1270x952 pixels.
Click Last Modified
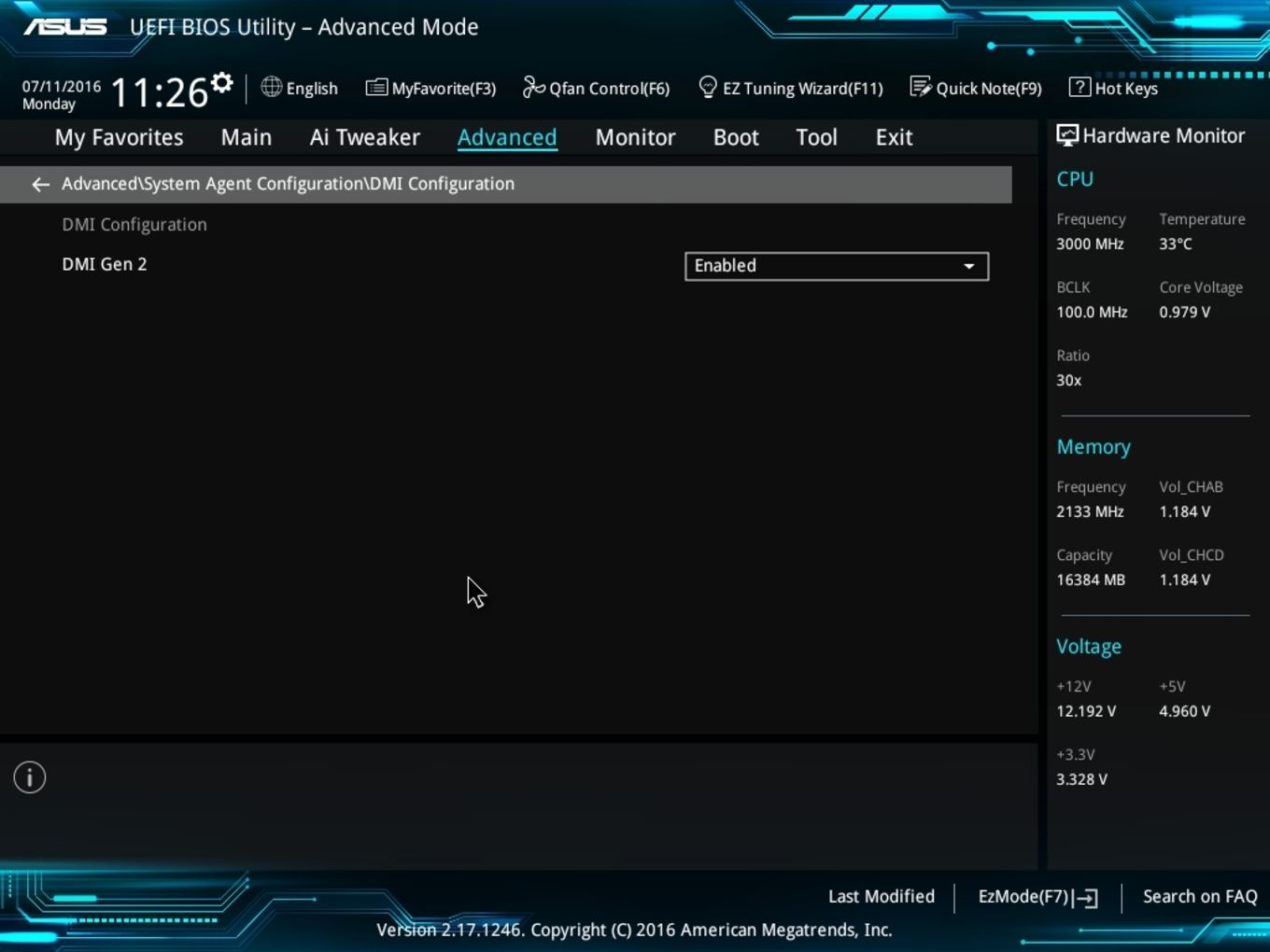coord(882,896)
